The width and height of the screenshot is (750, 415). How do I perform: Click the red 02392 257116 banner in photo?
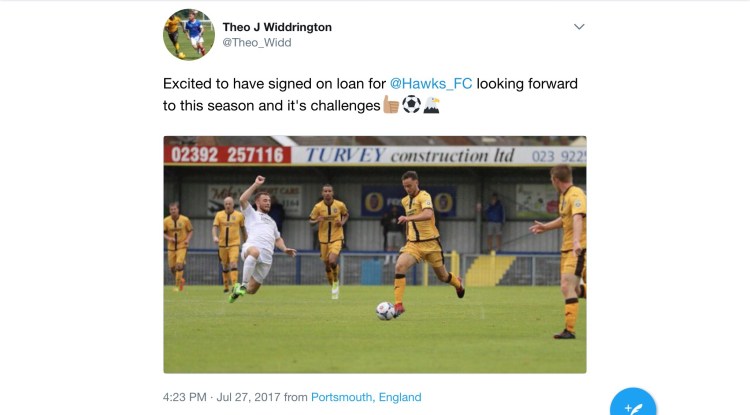click(x=228, y=154)
